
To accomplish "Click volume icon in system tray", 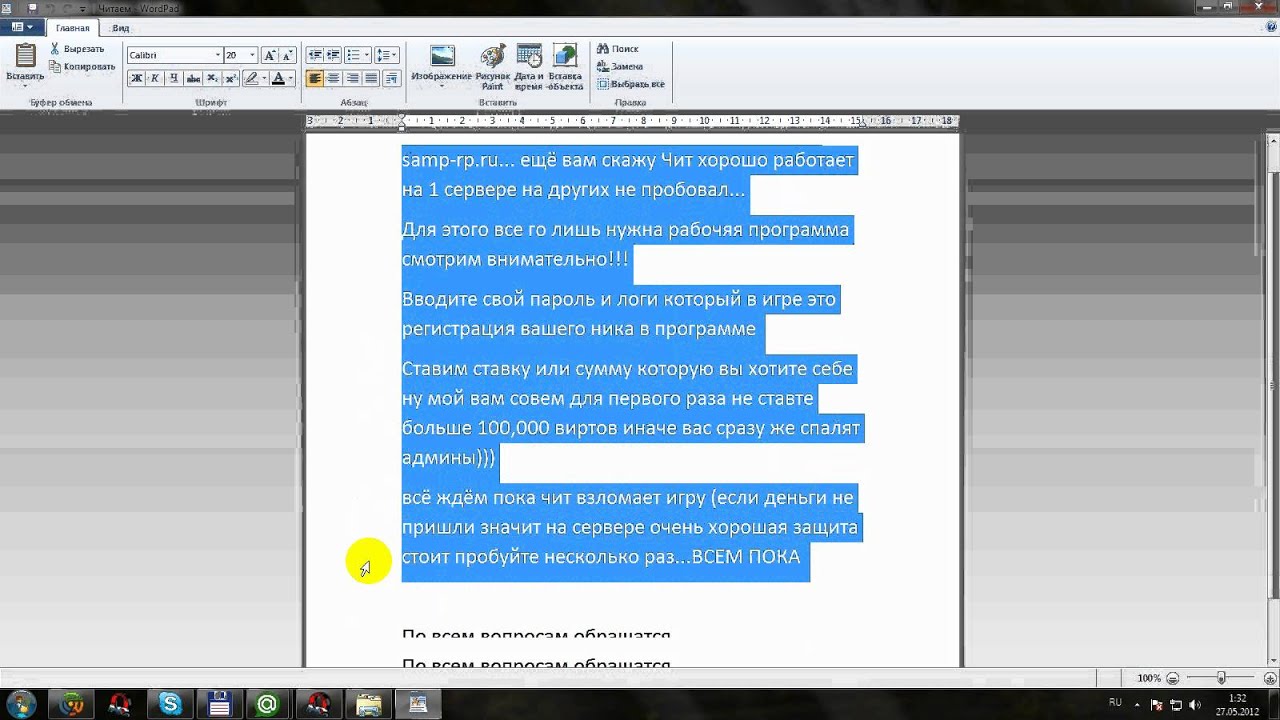I will pyautogui.click(x=1193, y=705).
